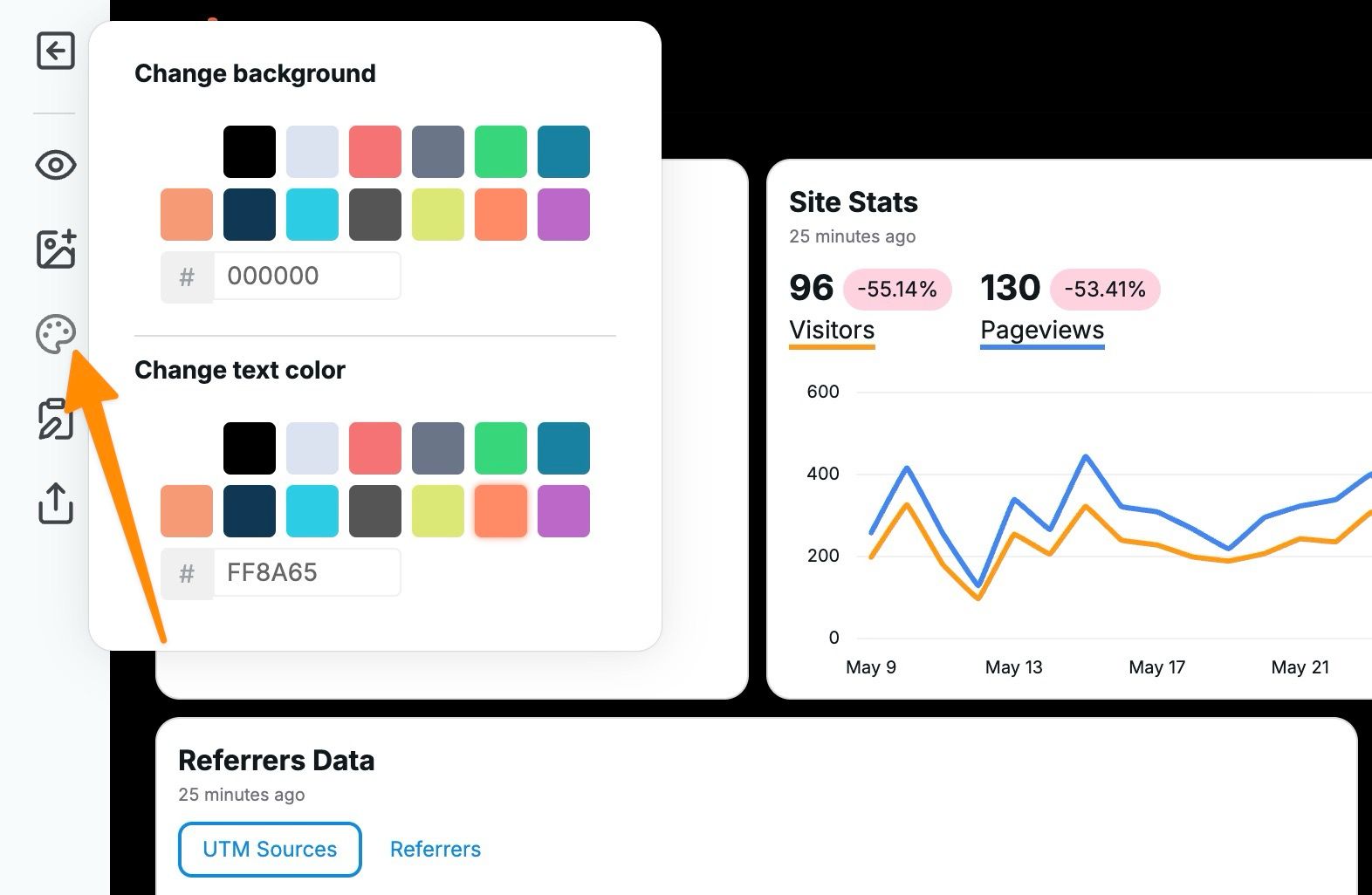The image size is (1372, 895).
Task: Select navy blue swatch under Change background
Action: [x=250, y=215]
